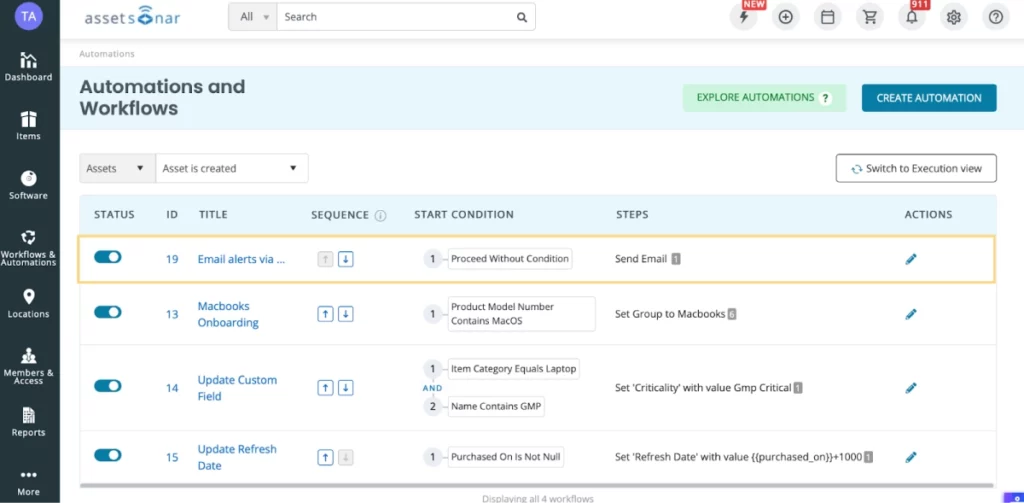This screenshot has height=503, width=1024.
Task: Toggle status of Update Custom Field workflow
Action: tap(108, 386)
